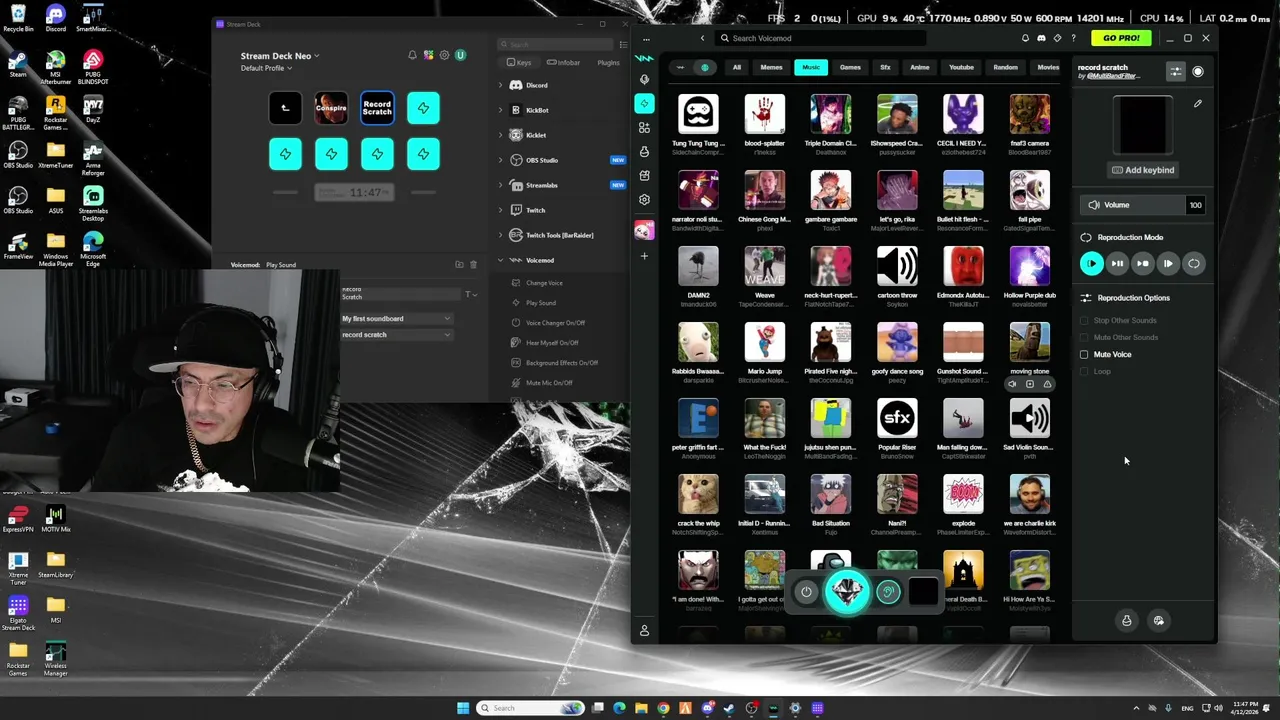Choose the Hear Myself On/Off action
1280x720 pixels.
(x=552, y=343)
